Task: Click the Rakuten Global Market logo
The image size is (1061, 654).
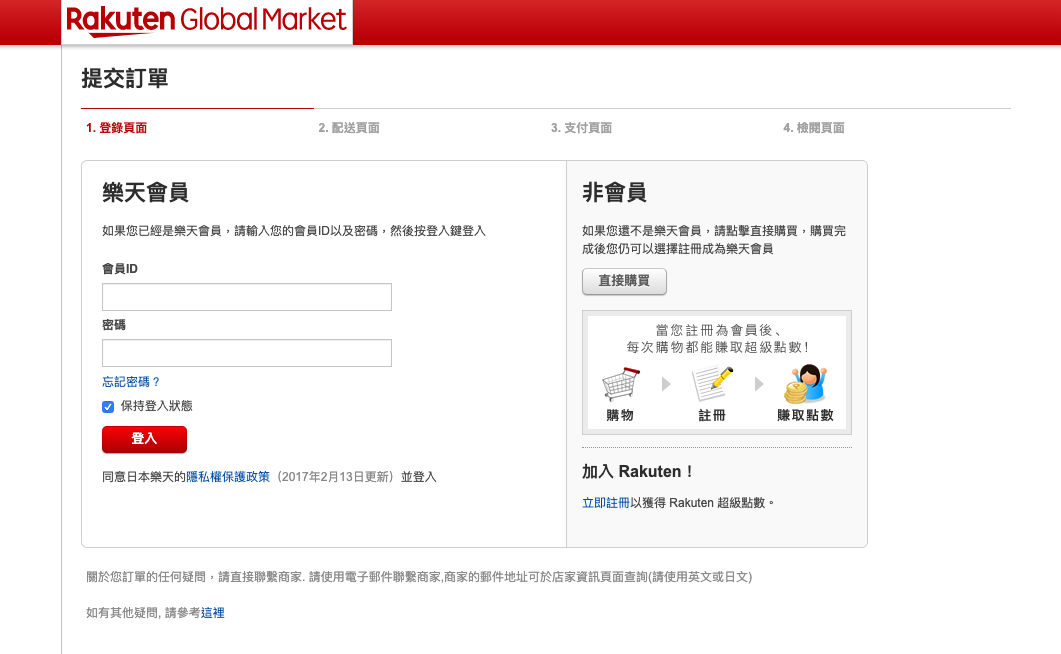Action: [206, 20]
